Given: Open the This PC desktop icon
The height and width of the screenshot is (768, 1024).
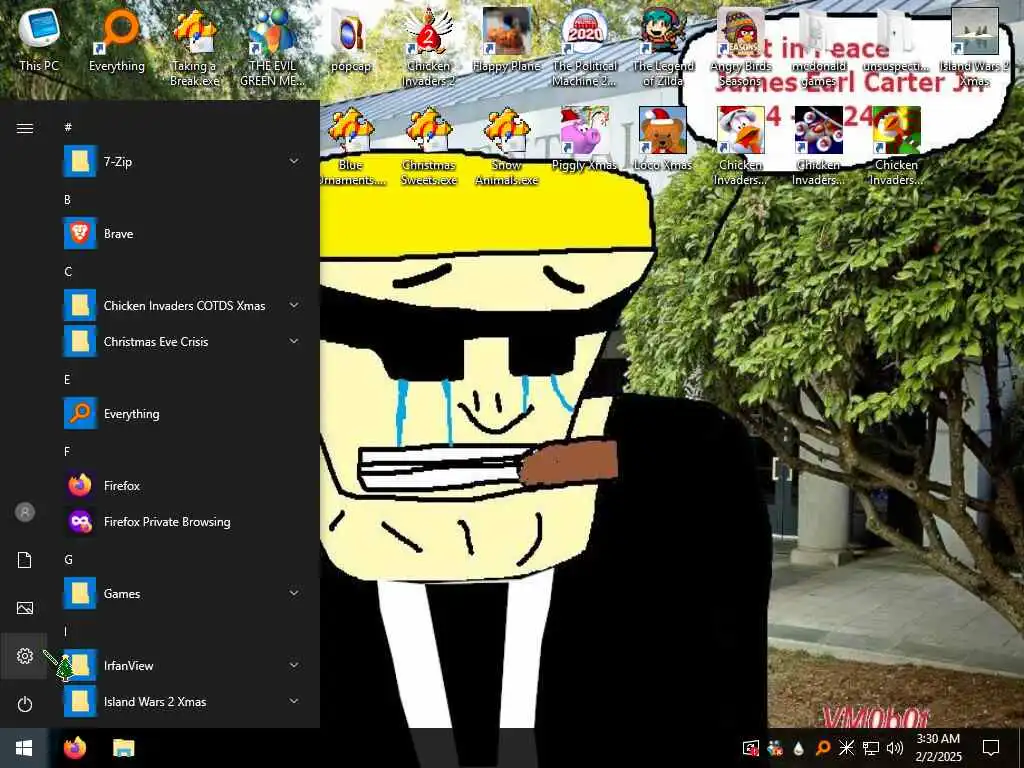Looking at the screenshot, I should (x=39, y=39).
